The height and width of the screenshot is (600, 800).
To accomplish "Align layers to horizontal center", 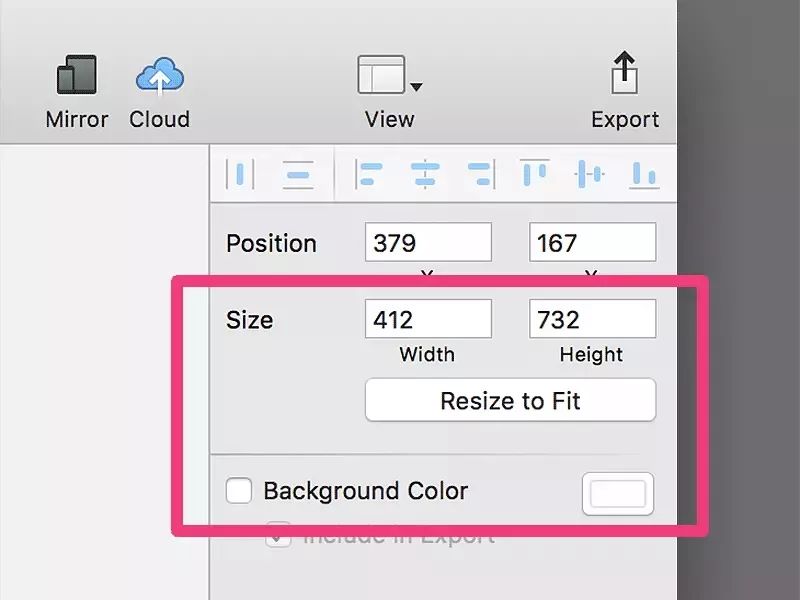I will [426, 175].
